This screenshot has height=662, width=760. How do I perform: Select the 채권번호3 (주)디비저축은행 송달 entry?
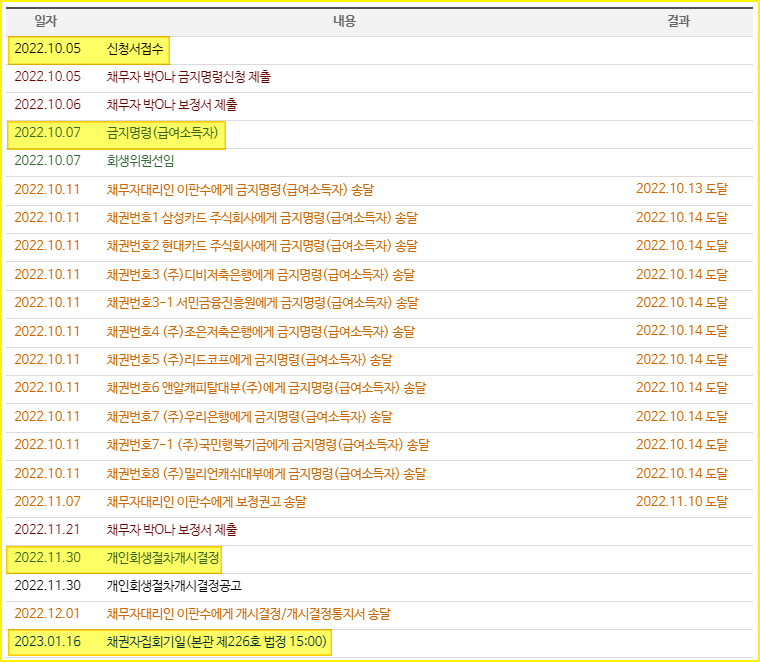pos(260,275)
